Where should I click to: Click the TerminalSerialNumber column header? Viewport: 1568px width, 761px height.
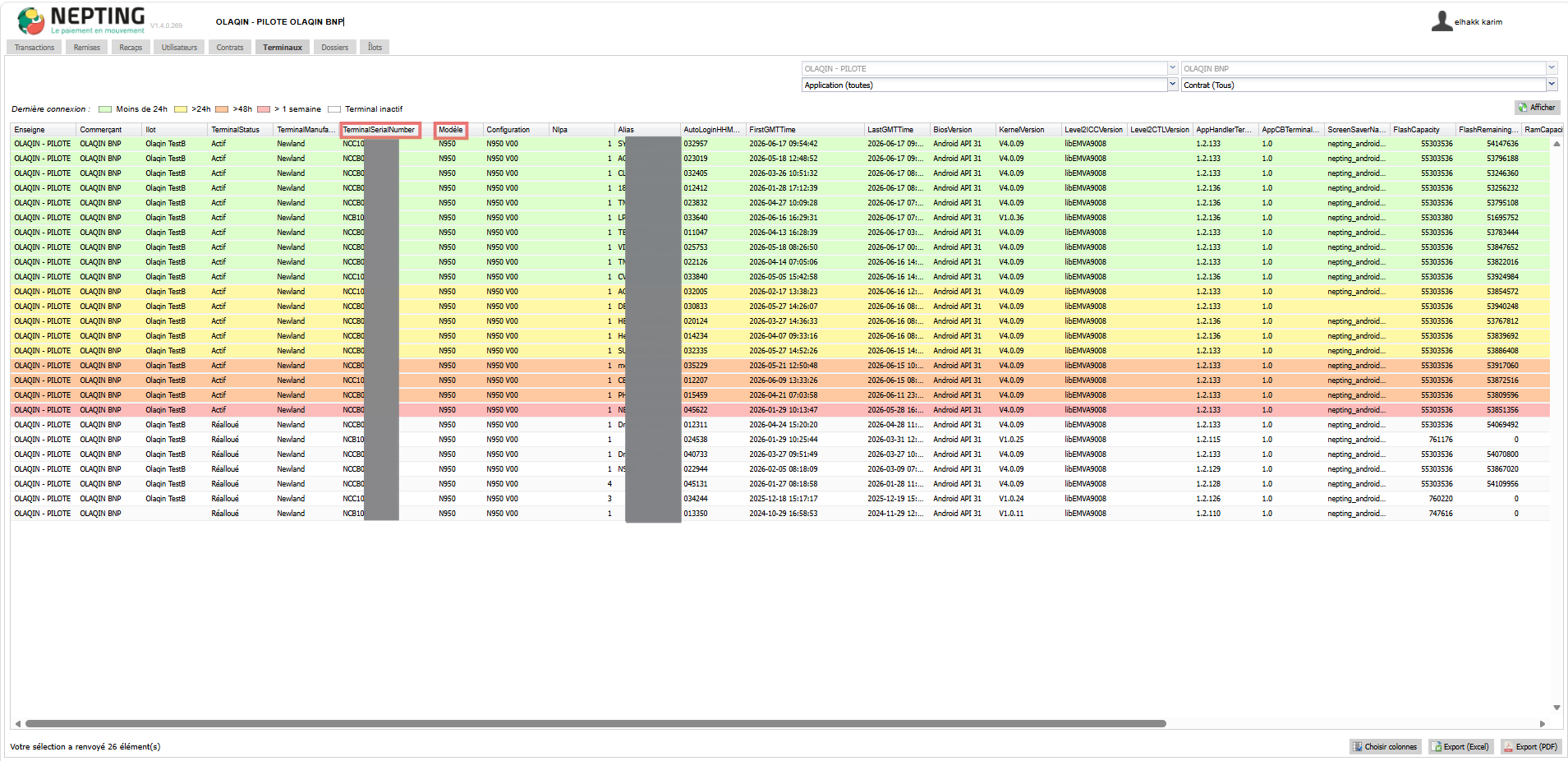coord(380,130)
